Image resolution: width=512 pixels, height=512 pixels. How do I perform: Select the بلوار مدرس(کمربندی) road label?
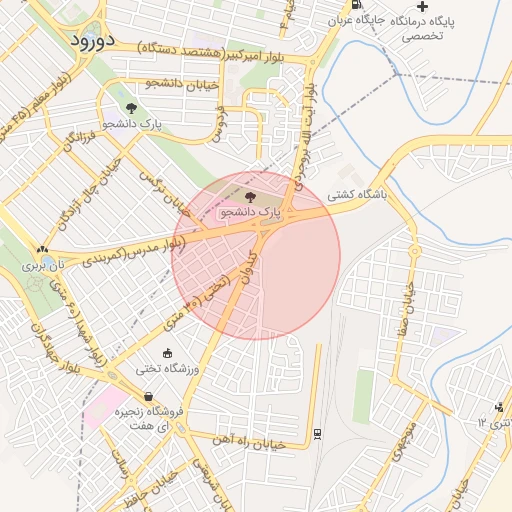pyautogui.click(x=134, y=253)
